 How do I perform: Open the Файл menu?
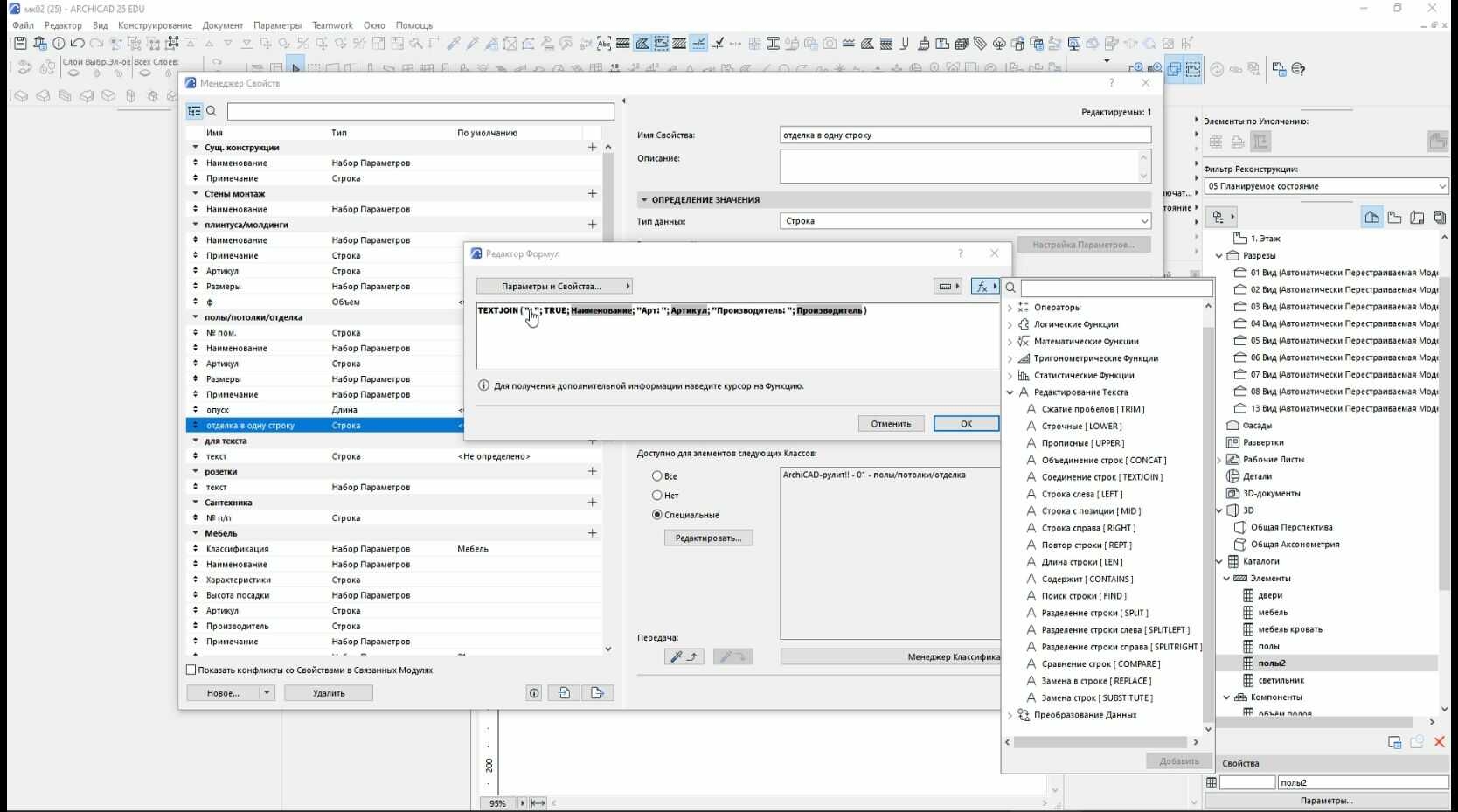24,25
